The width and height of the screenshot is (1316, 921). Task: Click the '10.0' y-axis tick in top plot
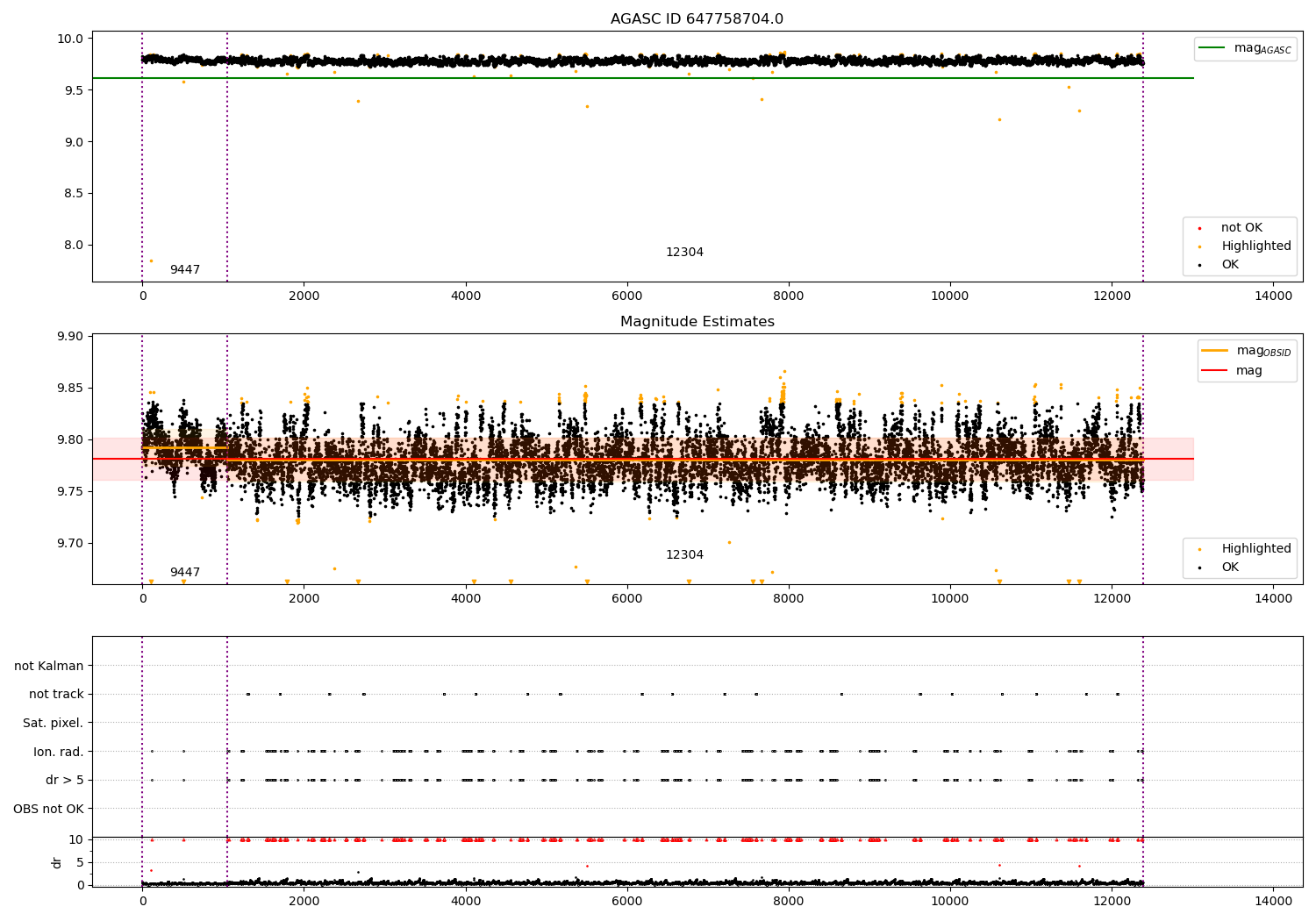(72, 39)
